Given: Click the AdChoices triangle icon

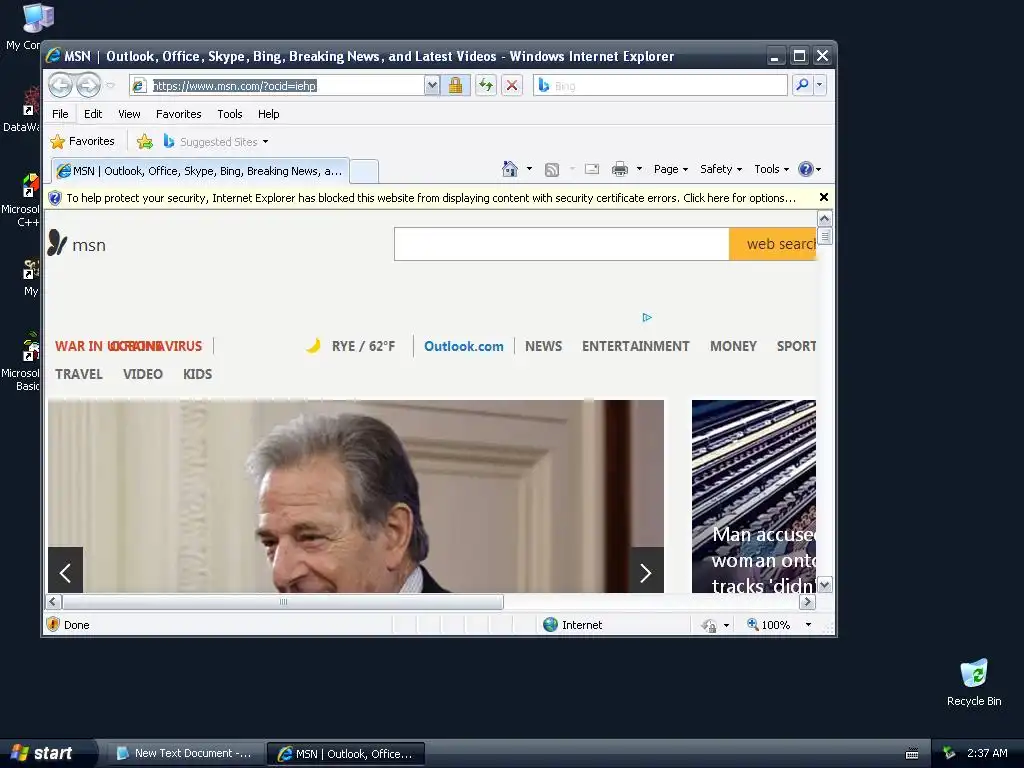Looking at the screenshot, I should pos(647,317).
